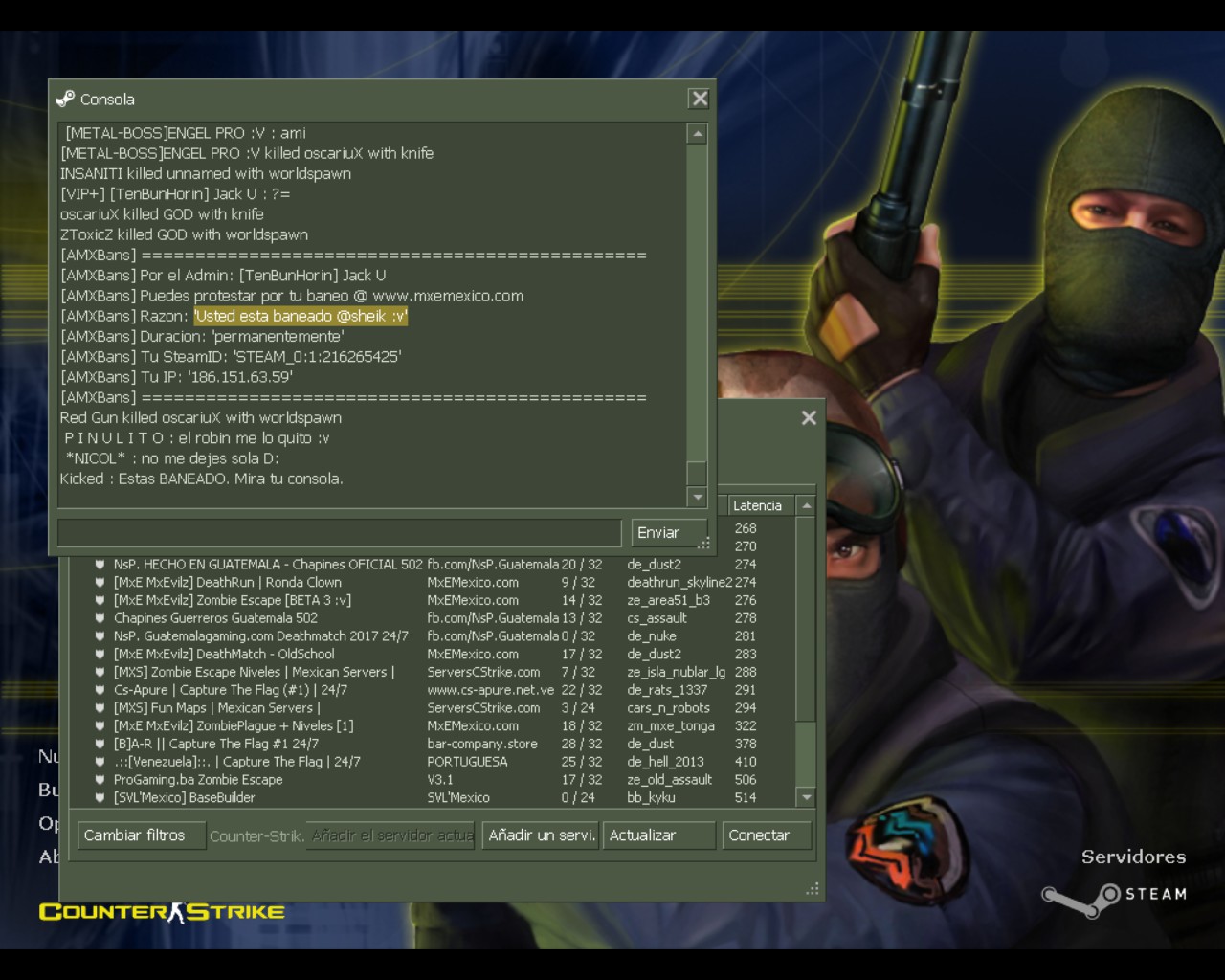Click Steam icon in Consola title bar
Screen dimensions: 1225x980
pyautogui.click(x=65, y=99)
